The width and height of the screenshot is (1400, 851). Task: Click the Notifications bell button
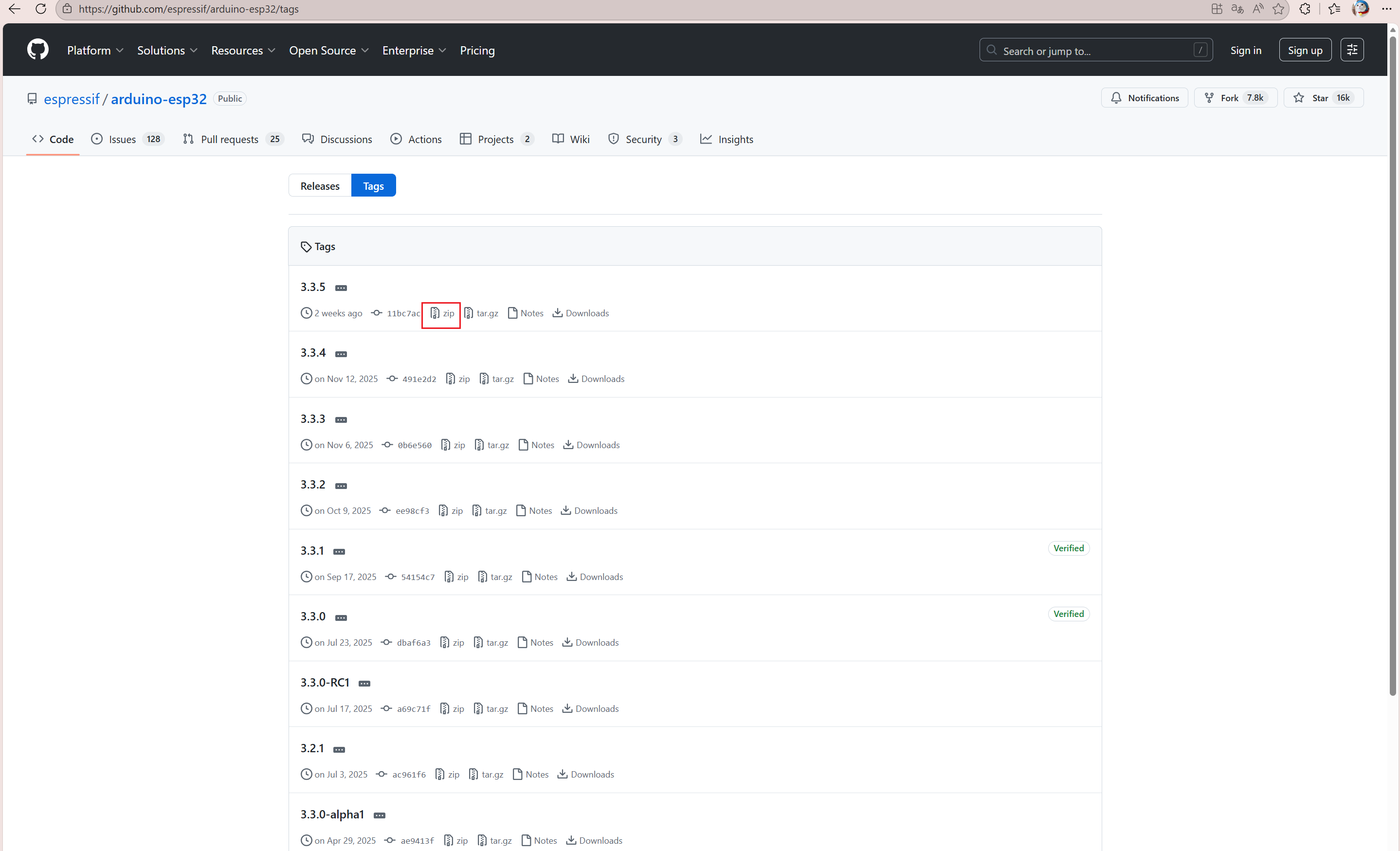1145,98
